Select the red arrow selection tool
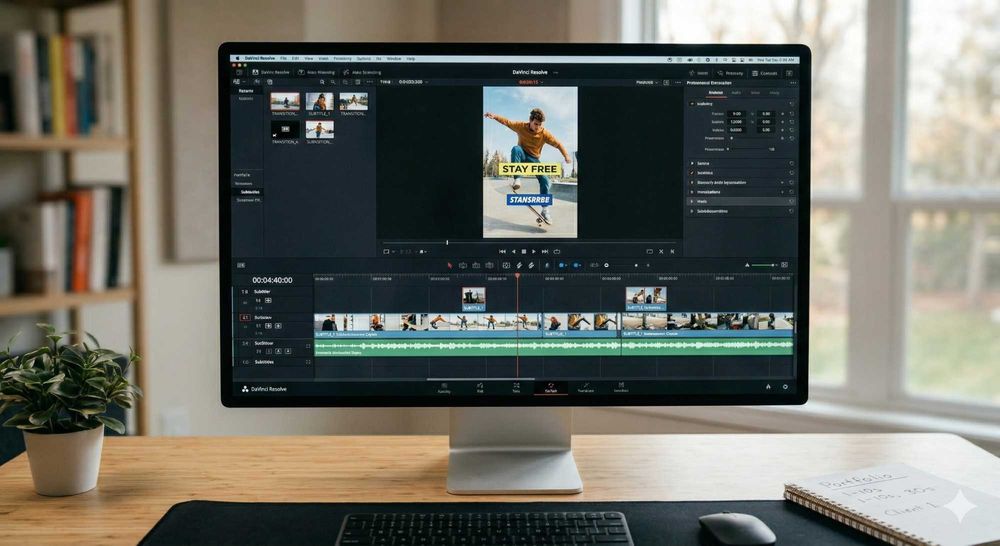 [450, 265]
